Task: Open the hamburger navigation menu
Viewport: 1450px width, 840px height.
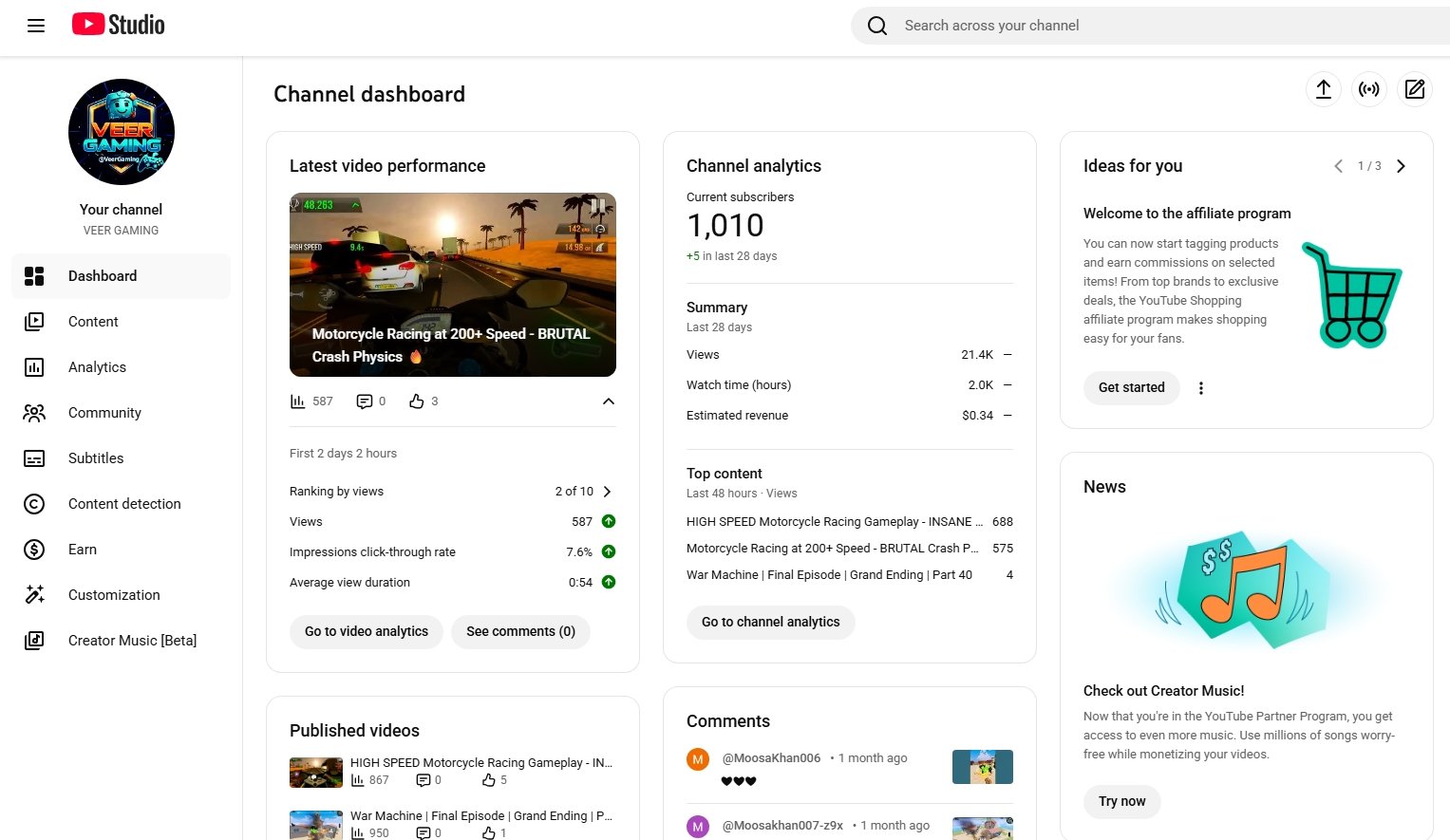Action: pyautogui.click(x=36, y=26)
